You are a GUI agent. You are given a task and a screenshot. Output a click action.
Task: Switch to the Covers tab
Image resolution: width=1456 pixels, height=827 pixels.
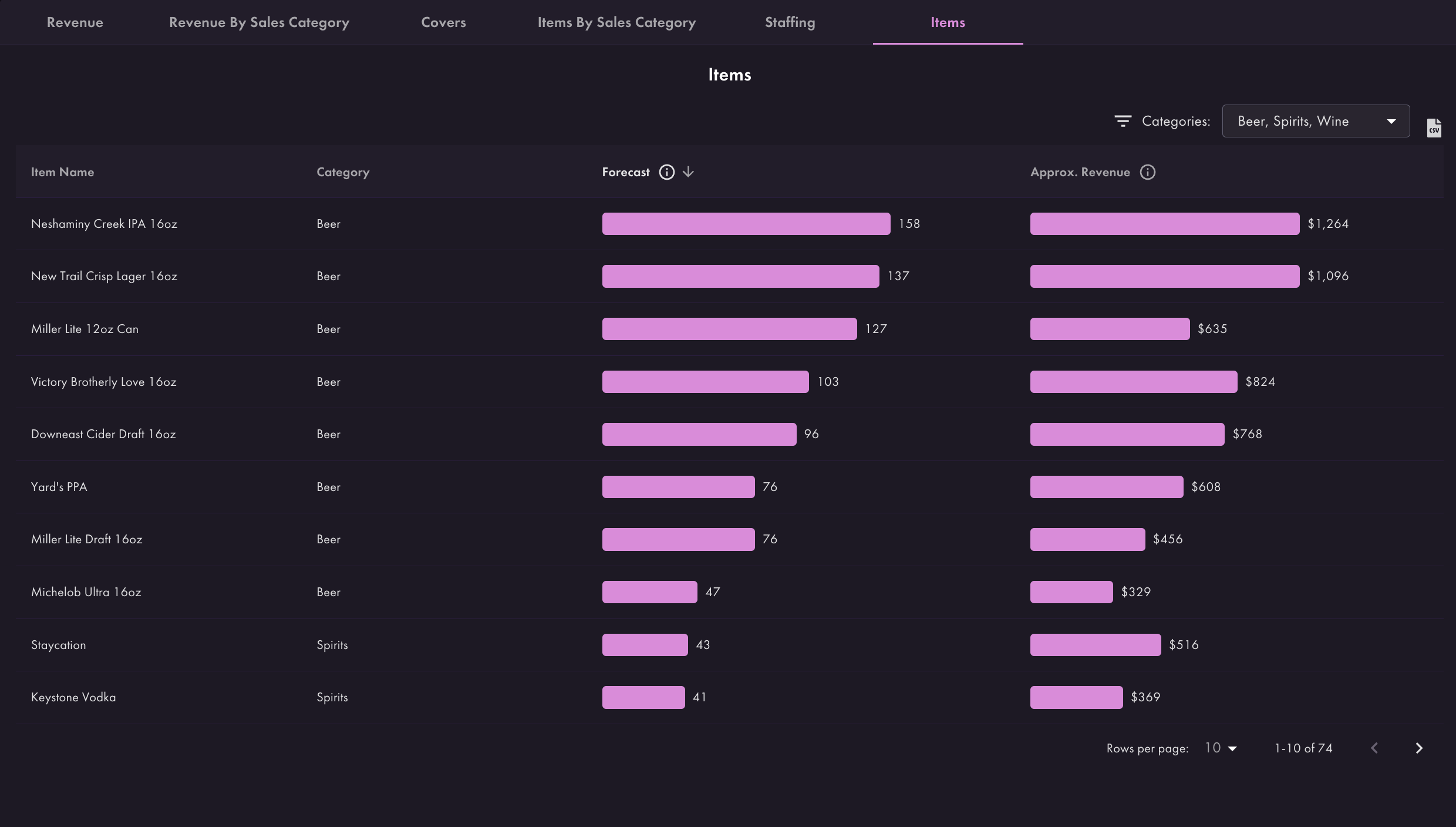coord(443,22)
